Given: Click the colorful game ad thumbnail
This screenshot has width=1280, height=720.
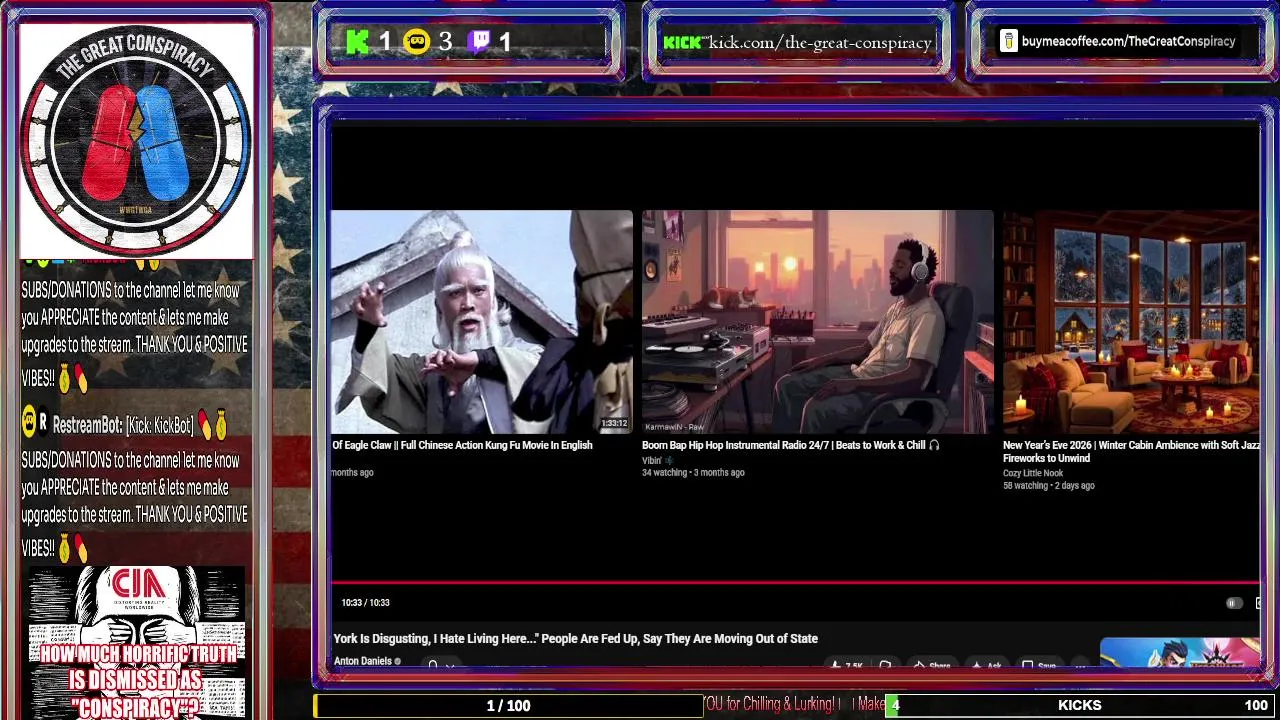Looking at the screenshot, I should 1180,652.
